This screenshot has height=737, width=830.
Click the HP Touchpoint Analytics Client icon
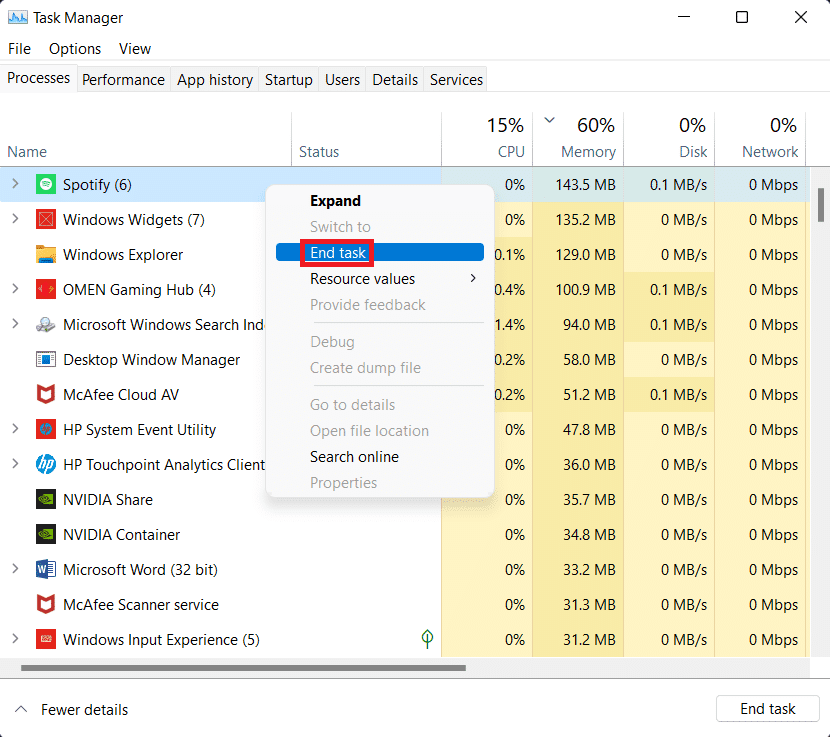click(45, 464)
